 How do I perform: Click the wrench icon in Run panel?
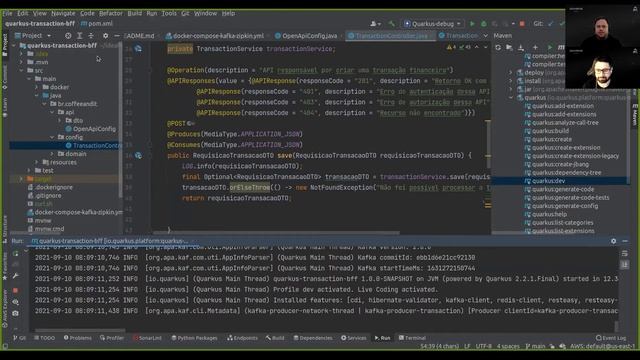tap(16, 276)
